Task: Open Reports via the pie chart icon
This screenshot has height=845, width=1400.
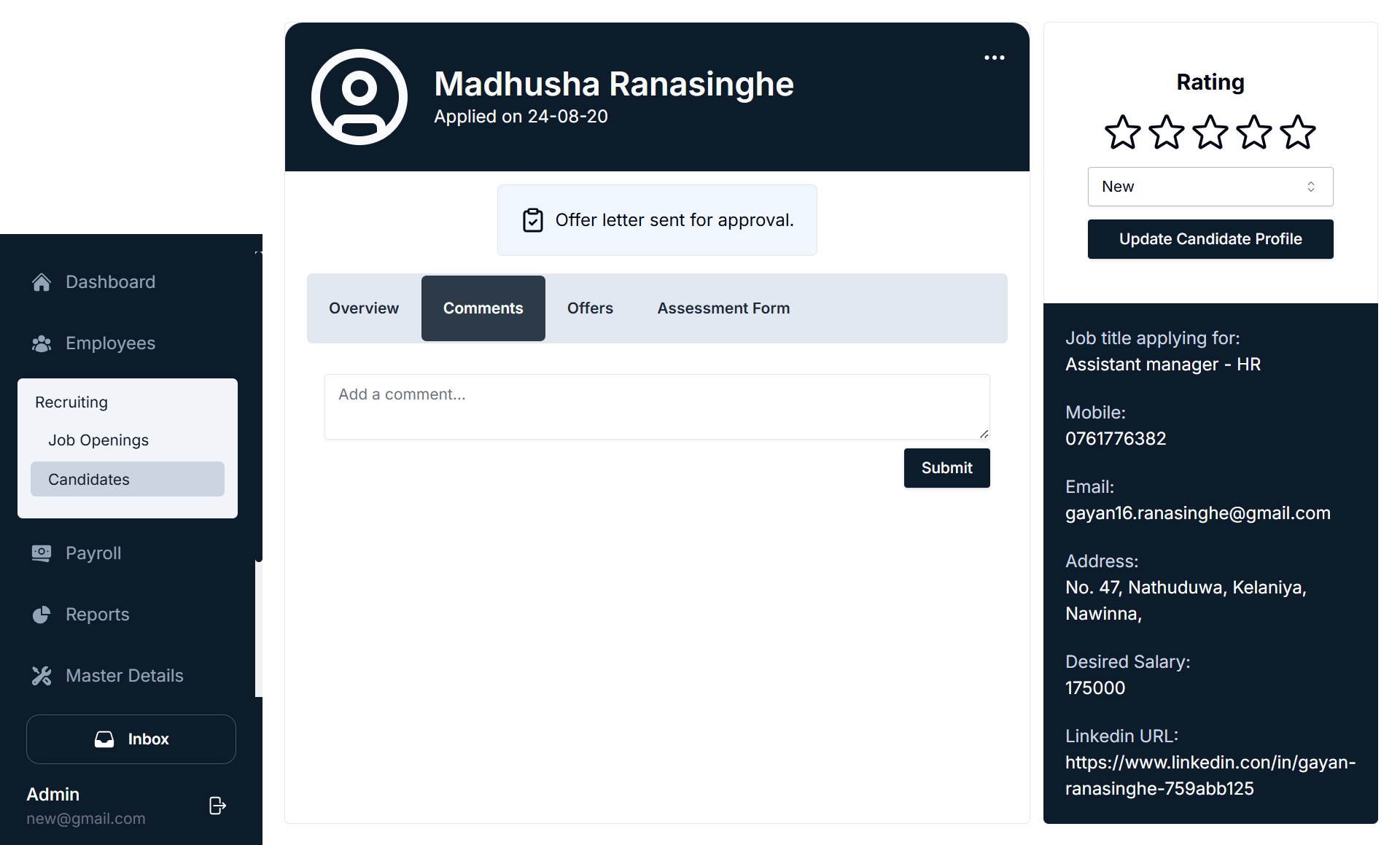Action: pyautogui.click(x=42, y=614)
